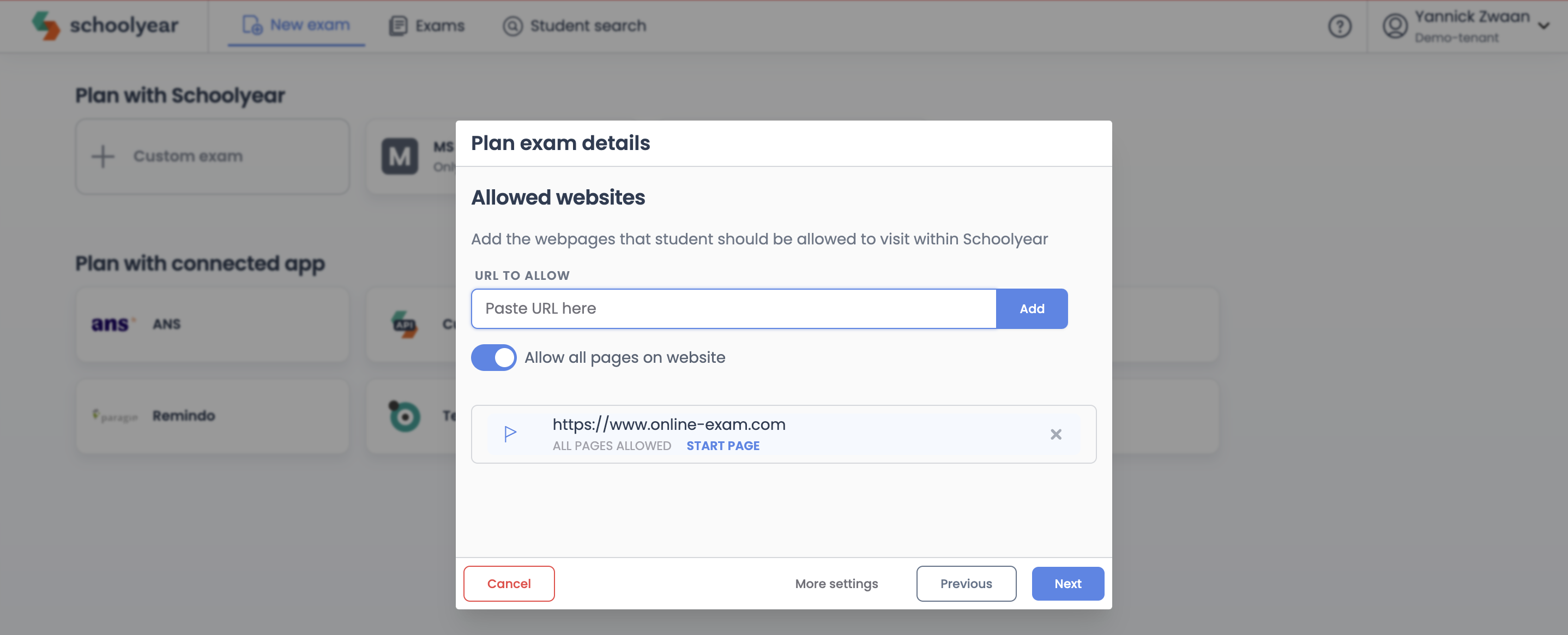Click the green circular app icon

pos(404,416)
